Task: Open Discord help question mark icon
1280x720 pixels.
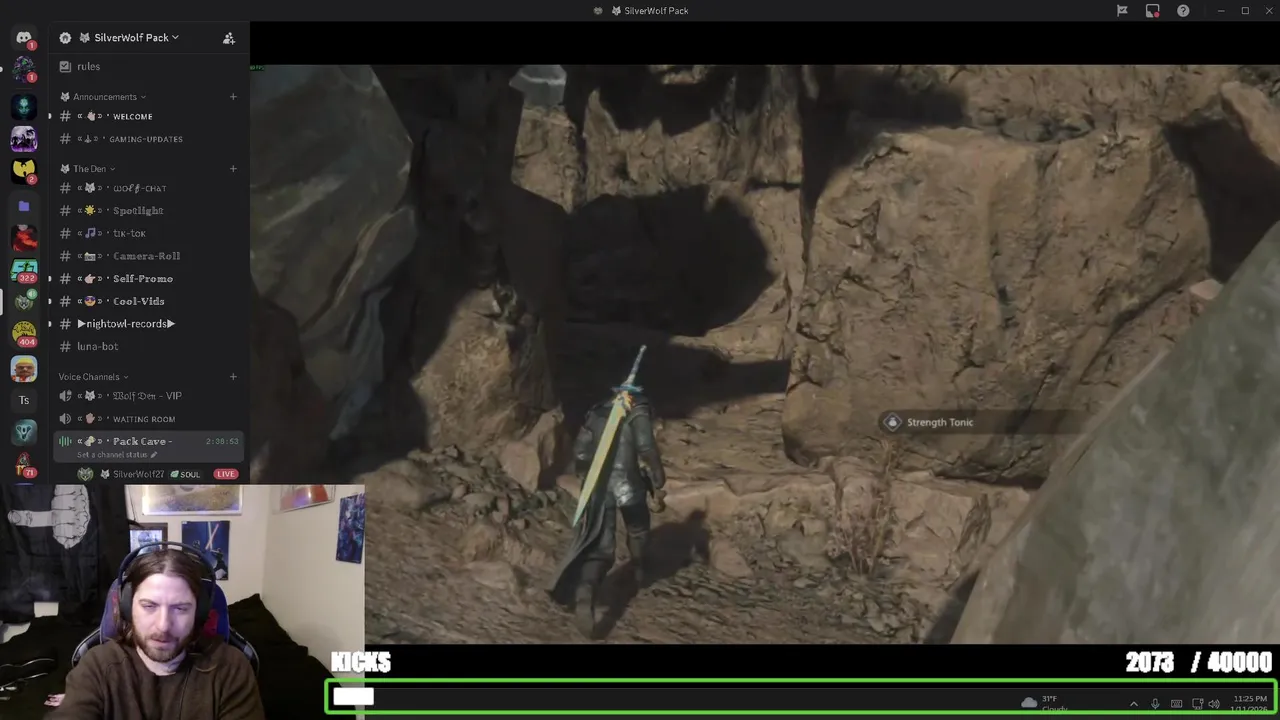Action: pos(1183,11)
